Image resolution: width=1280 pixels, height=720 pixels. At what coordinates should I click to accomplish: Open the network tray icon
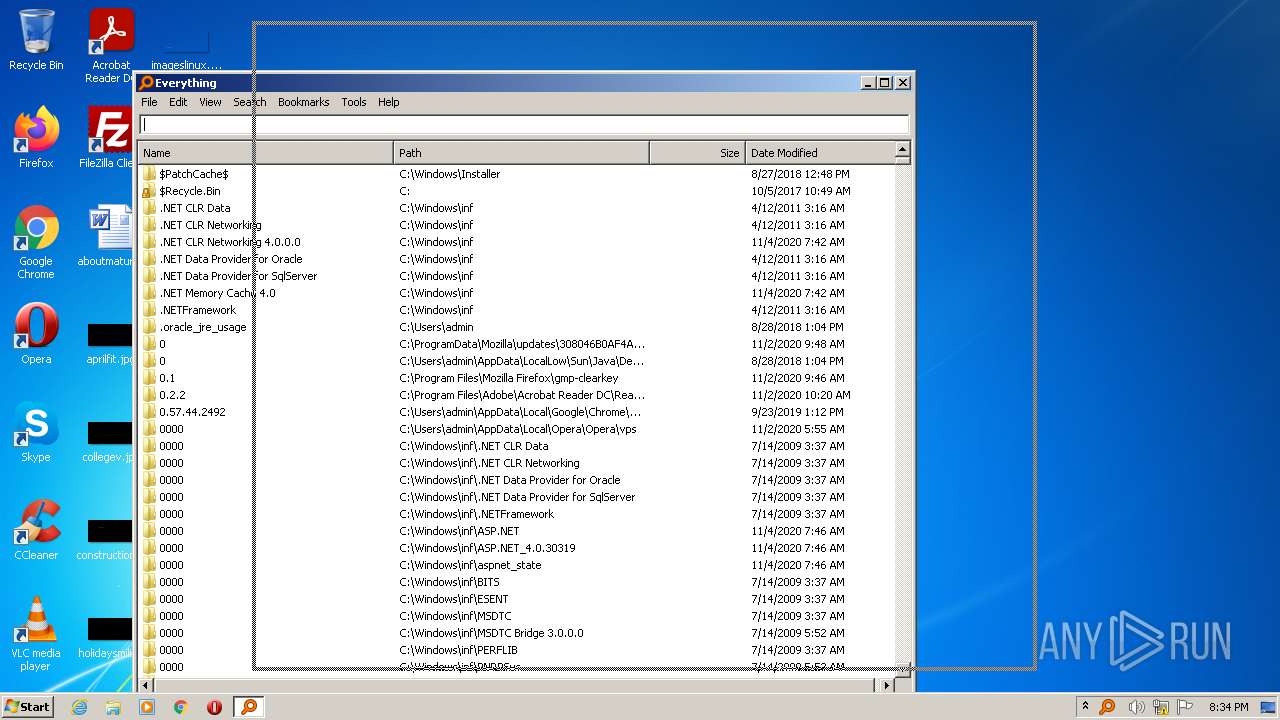1162,707
